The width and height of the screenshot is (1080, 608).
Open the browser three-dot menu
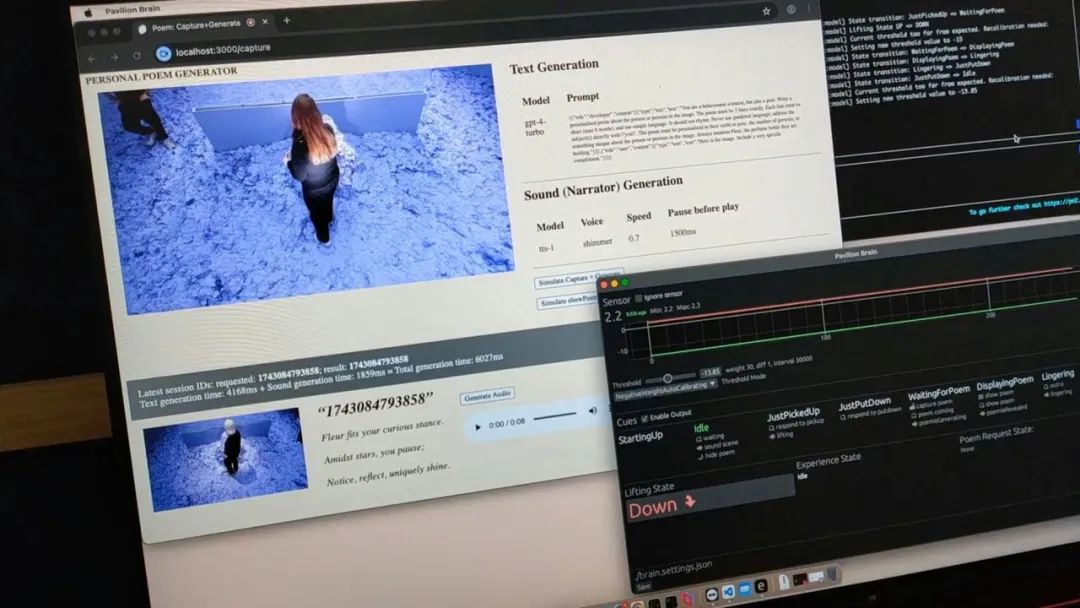(809, 9)
